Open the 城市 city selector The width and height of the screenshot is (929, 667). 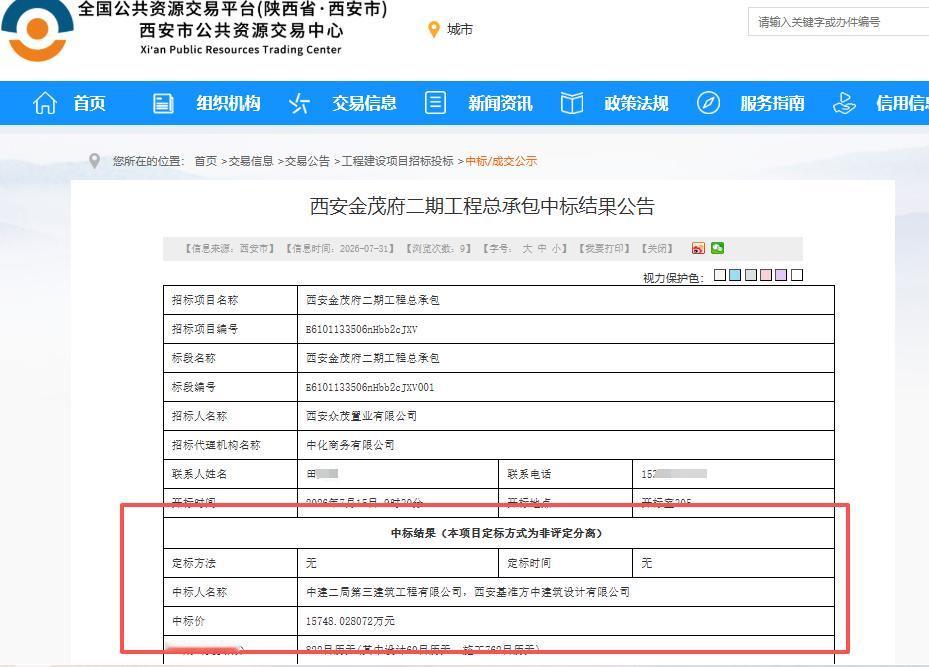pos(459,30)
